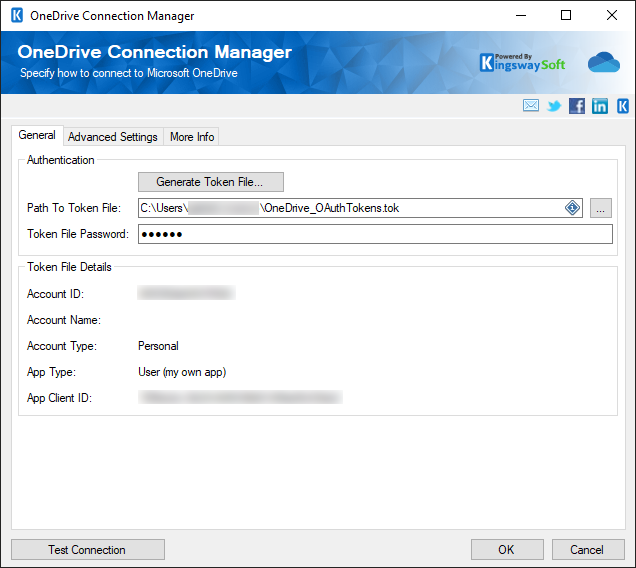Open the Twitter bird icon
Viewport: 636px width, 568px height.
tap(554, 106)
